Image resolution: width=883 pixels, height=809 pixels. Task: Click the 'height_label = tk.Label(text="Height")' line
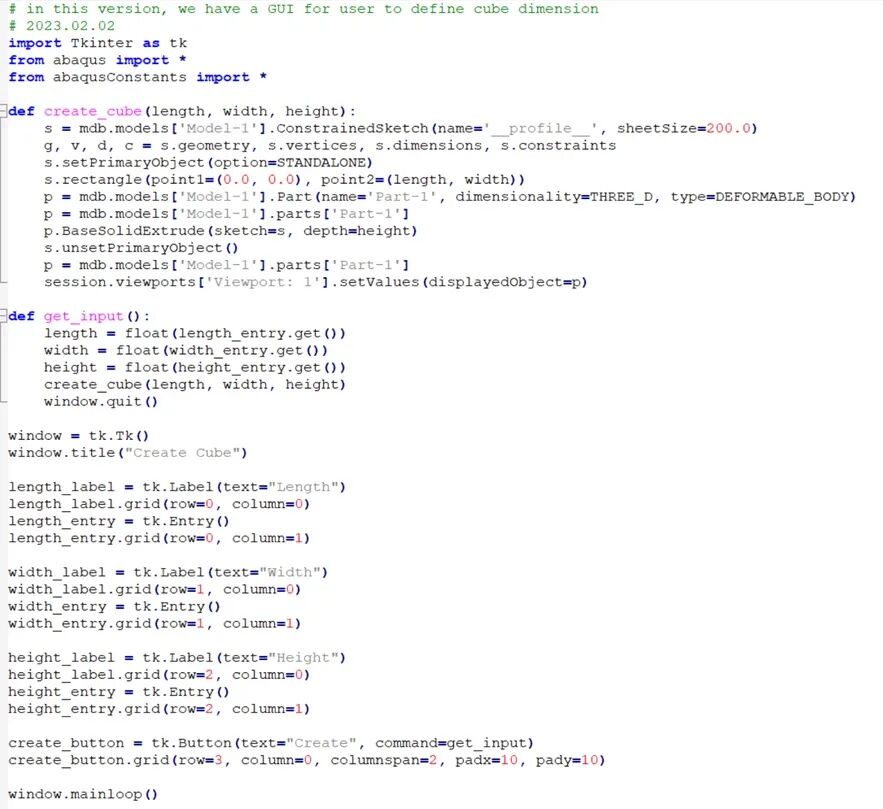pos(177,658)
